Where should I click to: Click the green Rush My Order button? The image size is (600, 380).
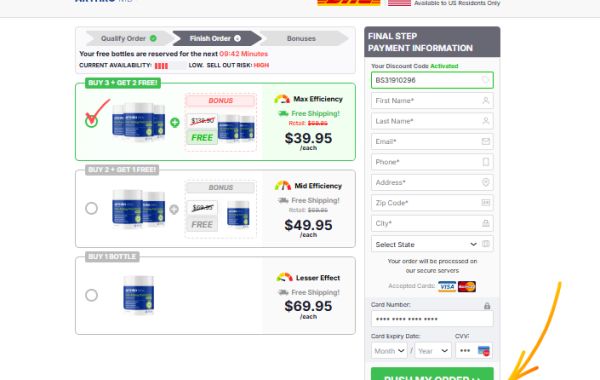[x=432, y=375]
